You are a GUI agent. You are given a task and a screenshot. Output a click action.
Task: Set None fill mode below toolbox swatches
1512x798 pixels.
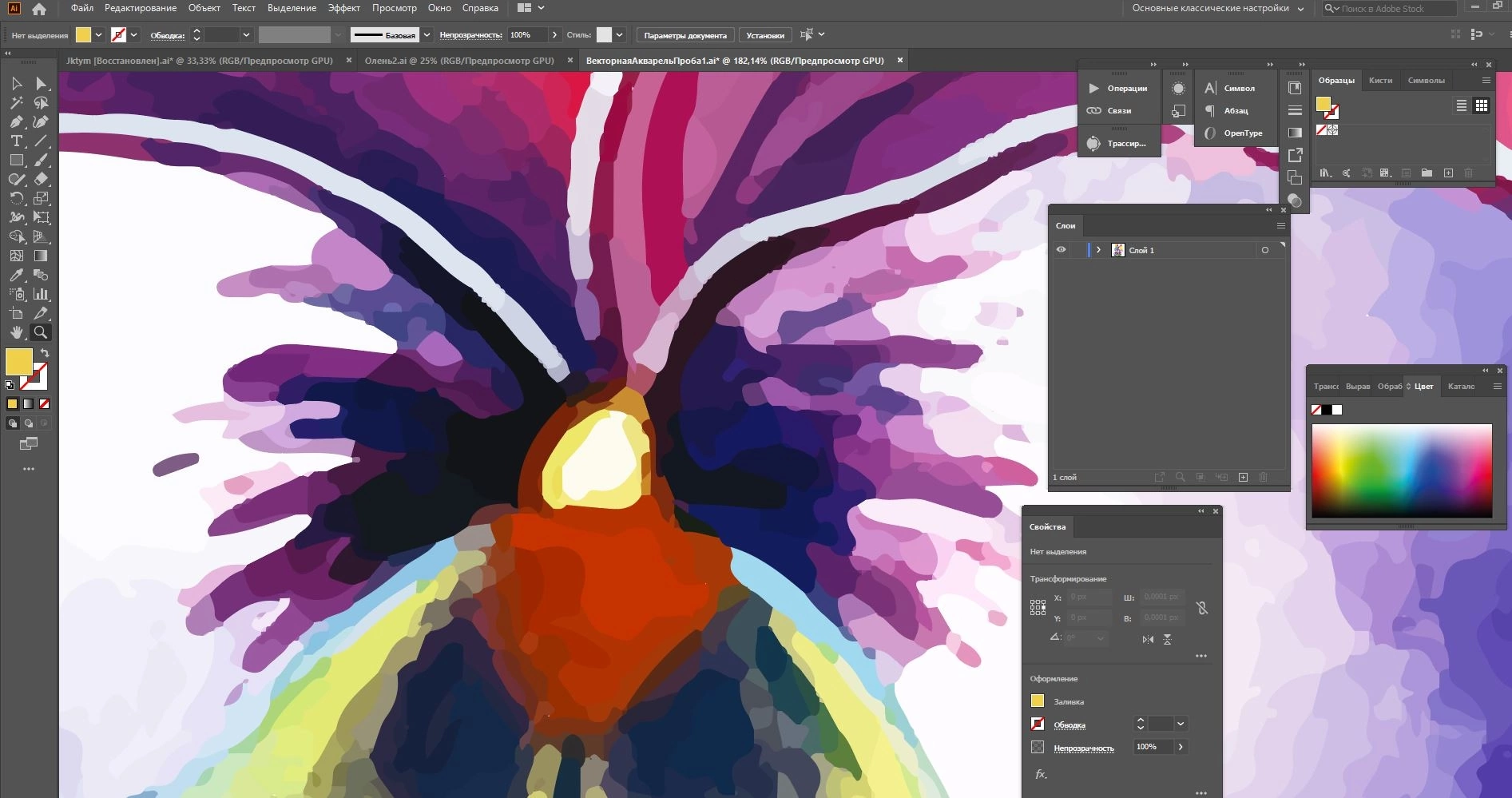[44, 403]
